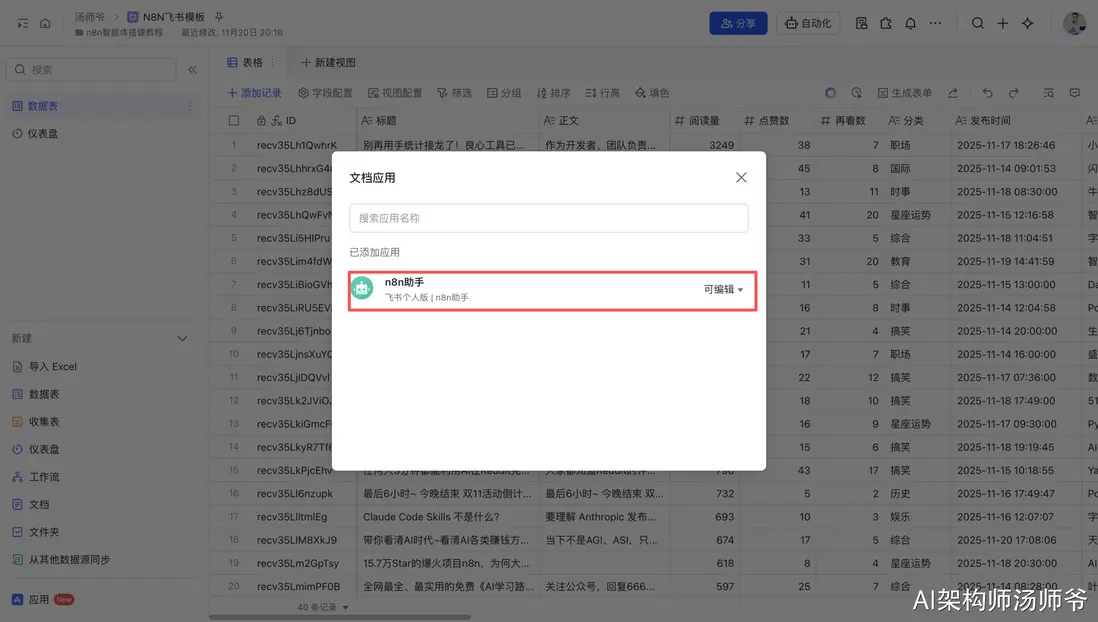The width and height of the screenshot is (1098, 622).
Task: Click the colorful circle AI icon in toolbar
Action: coord(831,92)
